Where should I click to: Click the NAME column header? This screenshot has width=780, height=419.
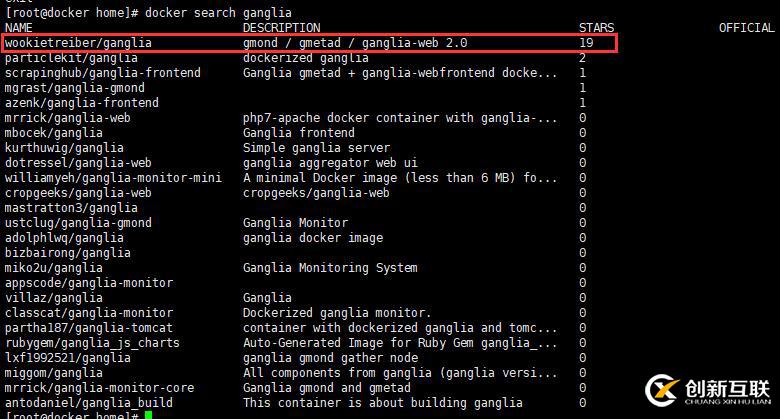coord(19,28)
